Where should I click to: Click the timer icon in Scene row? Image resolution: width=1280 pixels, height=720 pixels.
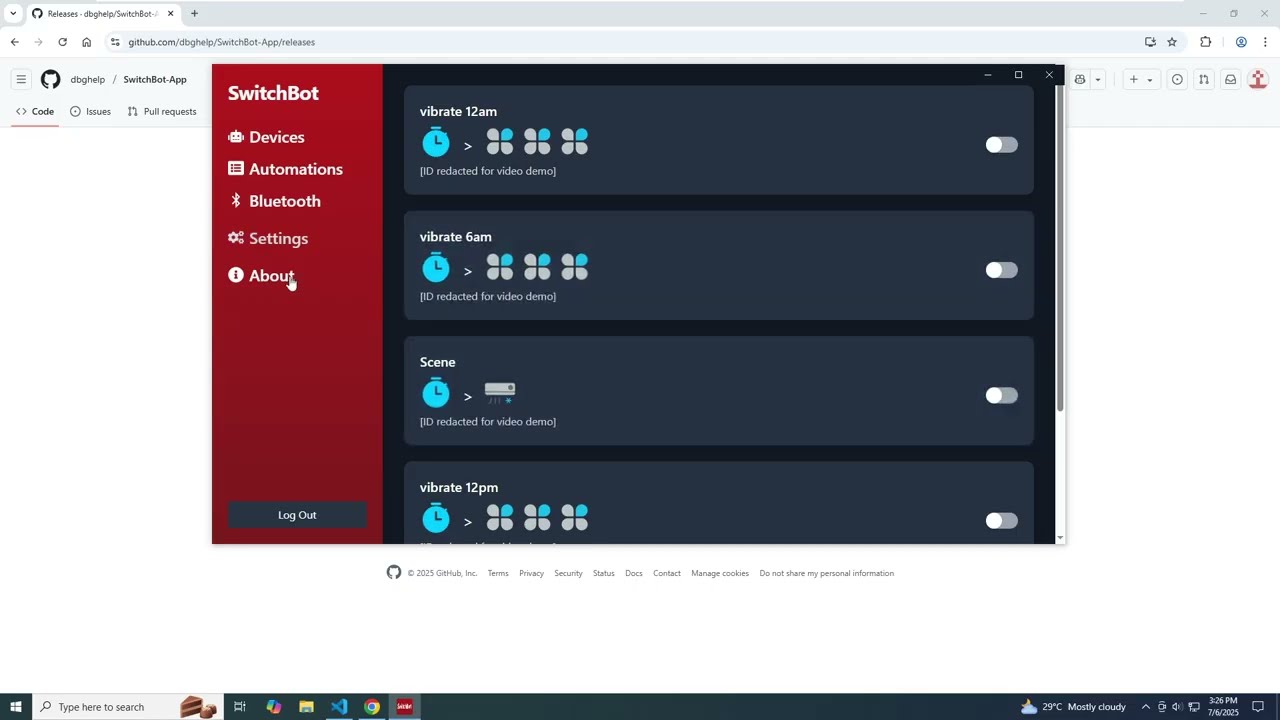click(436, 392)
